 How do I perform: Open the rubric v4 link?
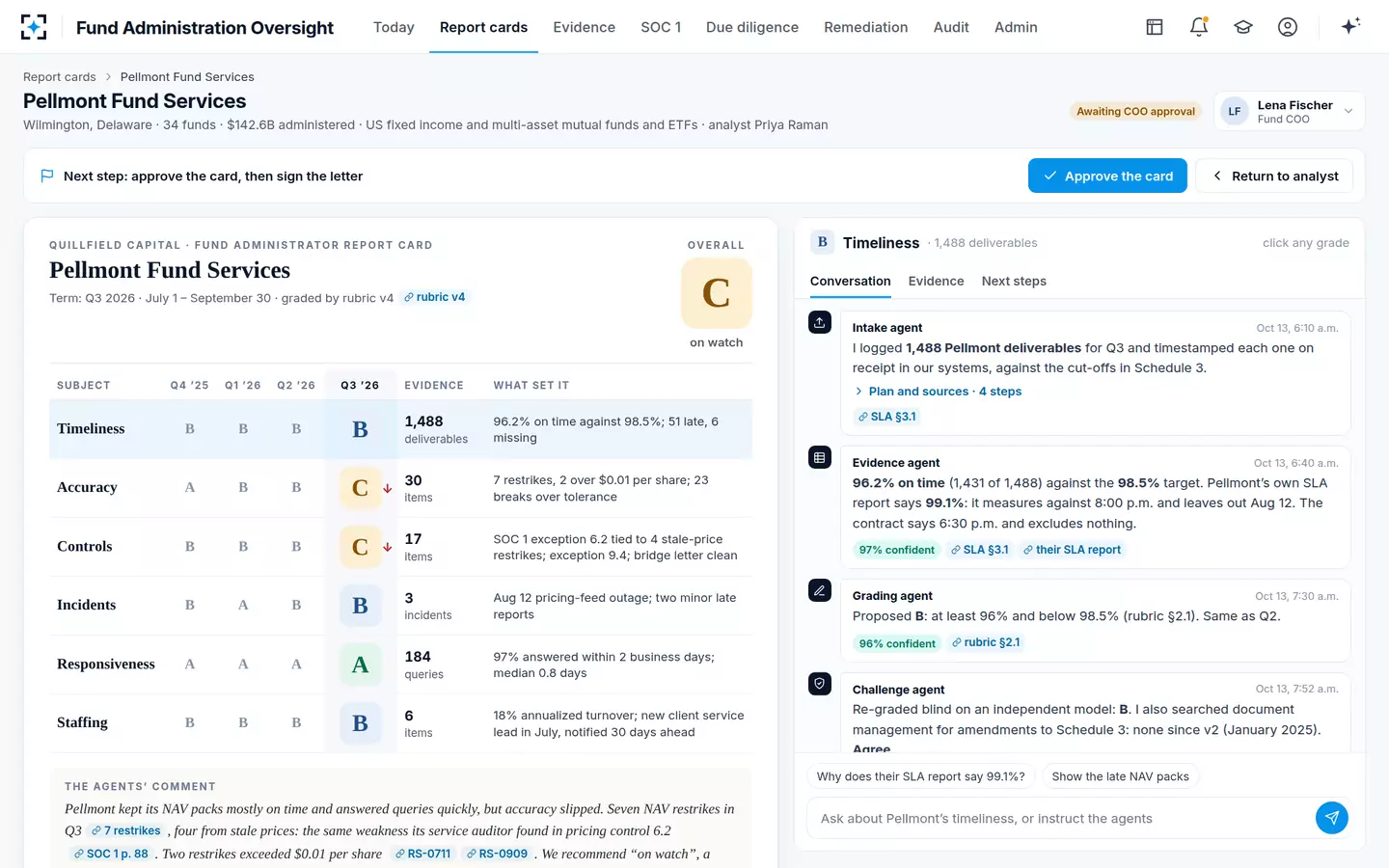[x=435, y=297]
